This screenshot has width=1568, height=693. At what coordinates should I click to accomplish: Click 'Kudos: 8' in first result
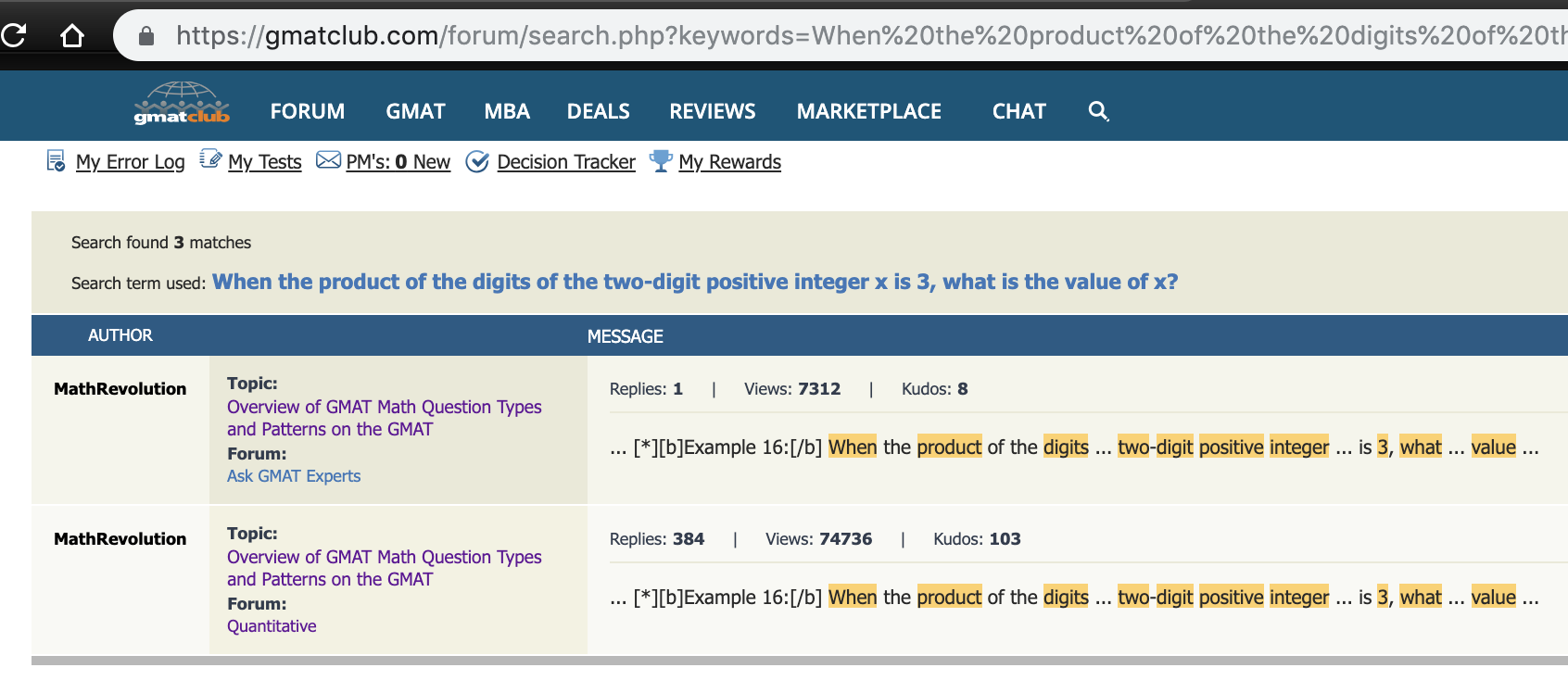(935, 389)
